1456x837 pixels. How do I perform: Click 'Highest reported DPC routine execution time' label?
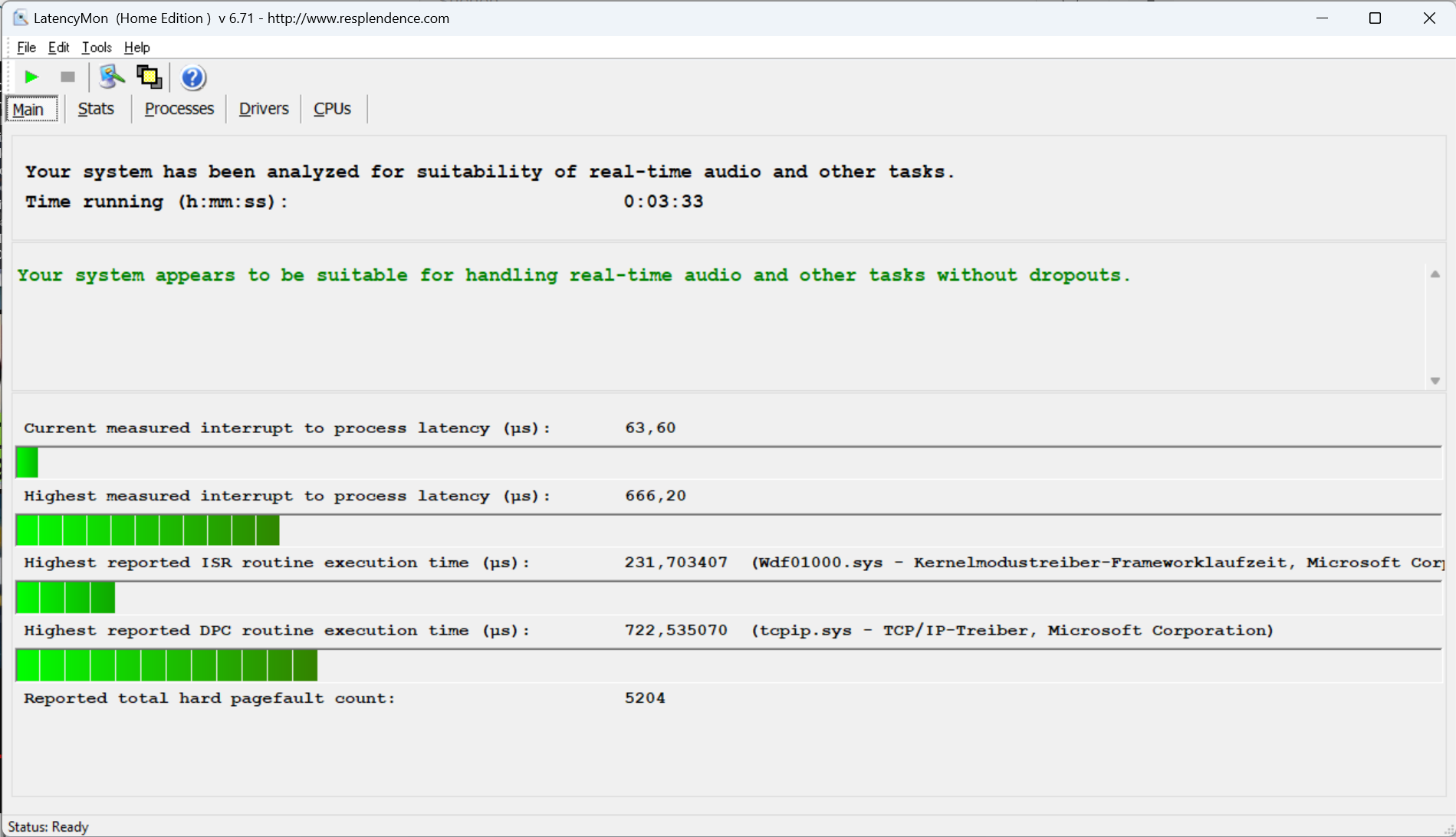click(277, 631)
